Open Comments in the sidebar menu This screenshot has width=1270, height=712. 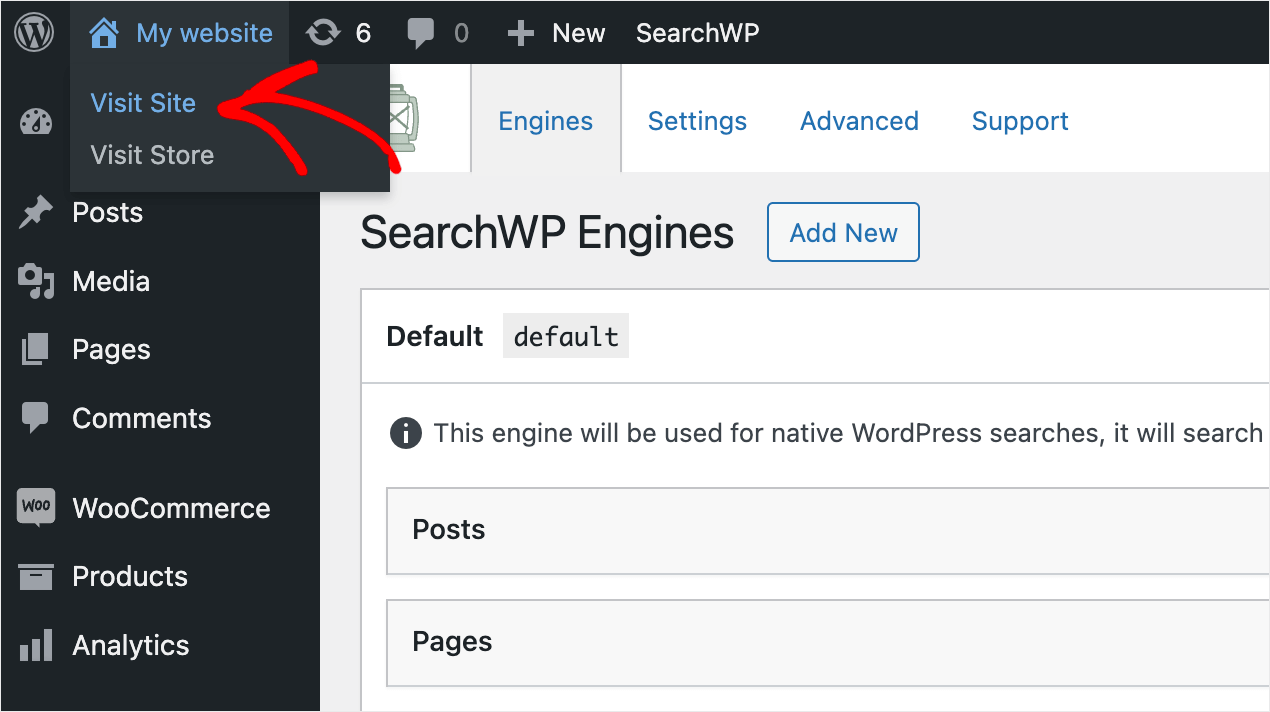click(x=142, y=418)
